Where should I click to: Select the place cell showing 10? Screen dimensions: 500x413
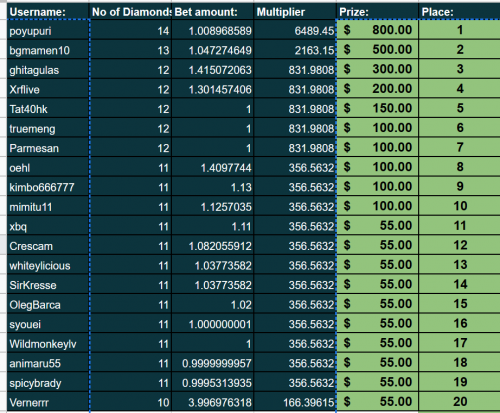(459, 206)
